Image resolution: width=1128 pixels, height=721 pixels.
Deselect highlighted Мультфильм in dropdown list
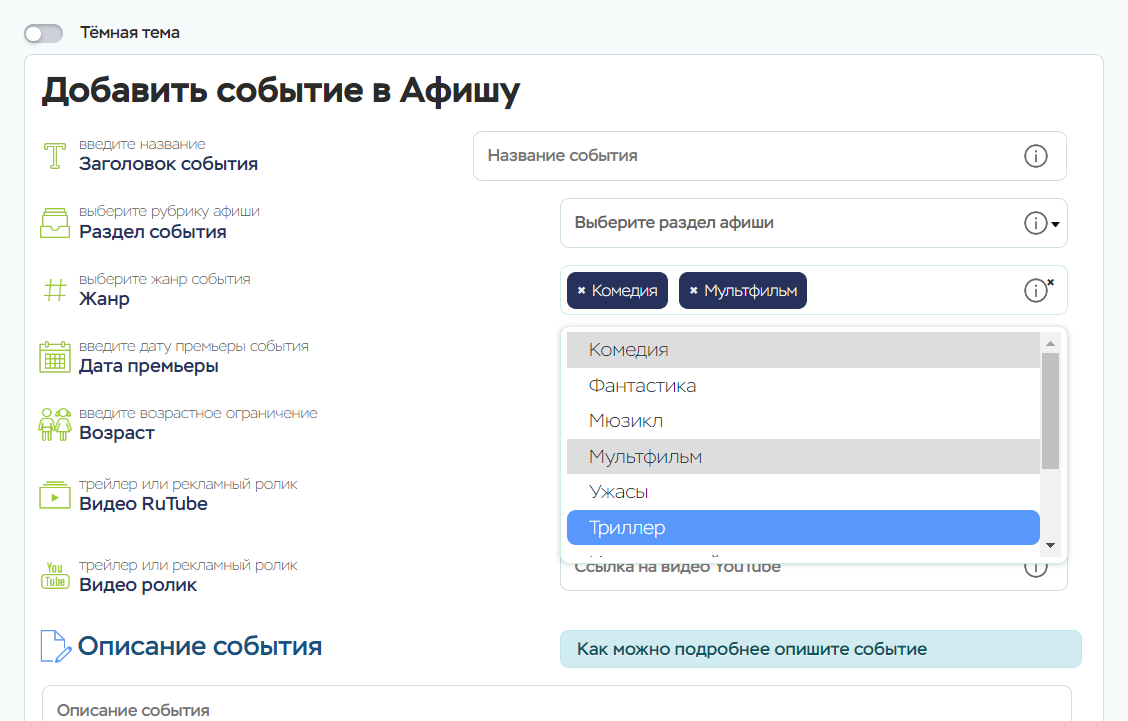click(803, 457)
